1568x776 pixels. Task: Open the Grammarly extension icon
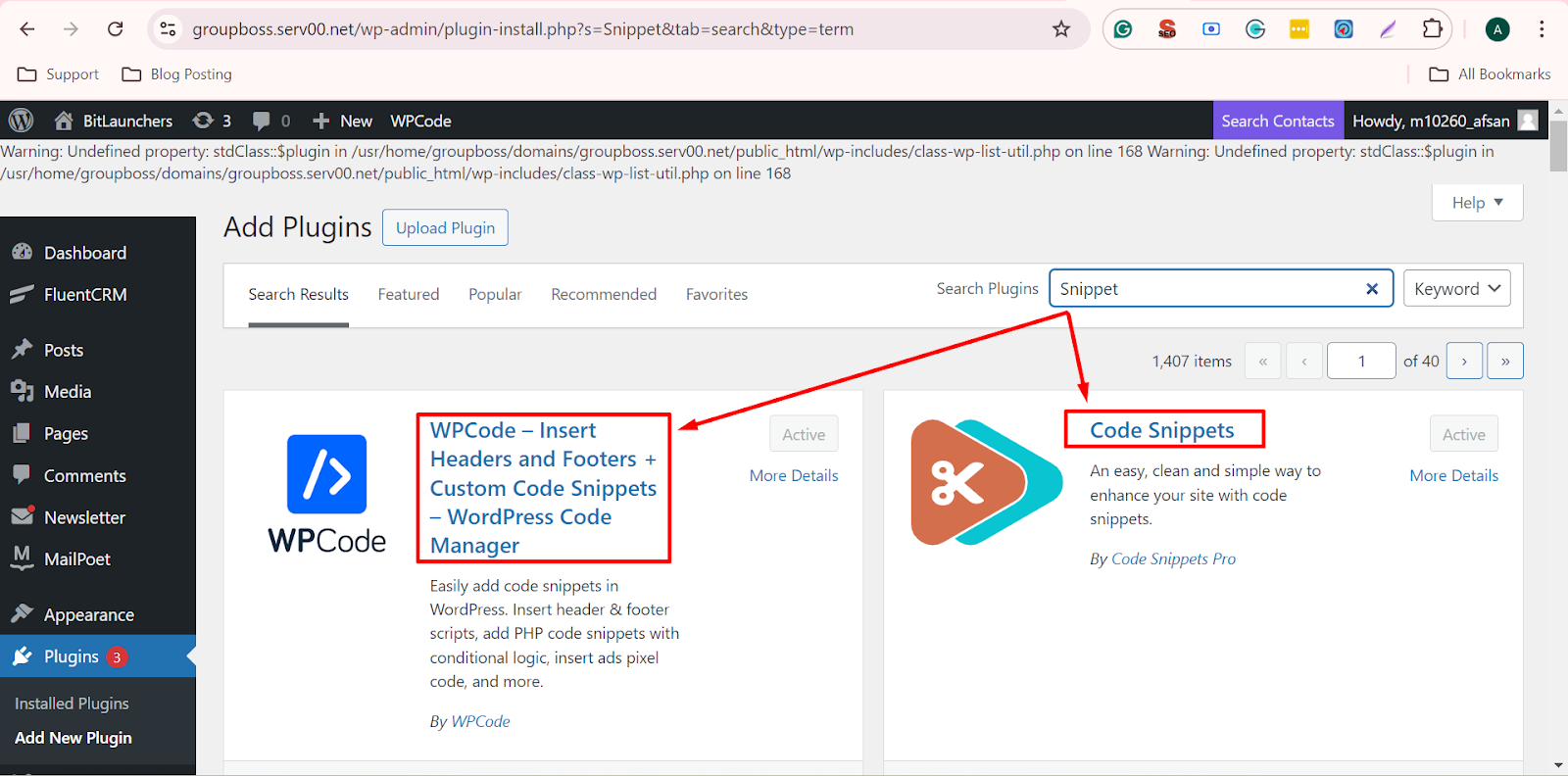1123,29
